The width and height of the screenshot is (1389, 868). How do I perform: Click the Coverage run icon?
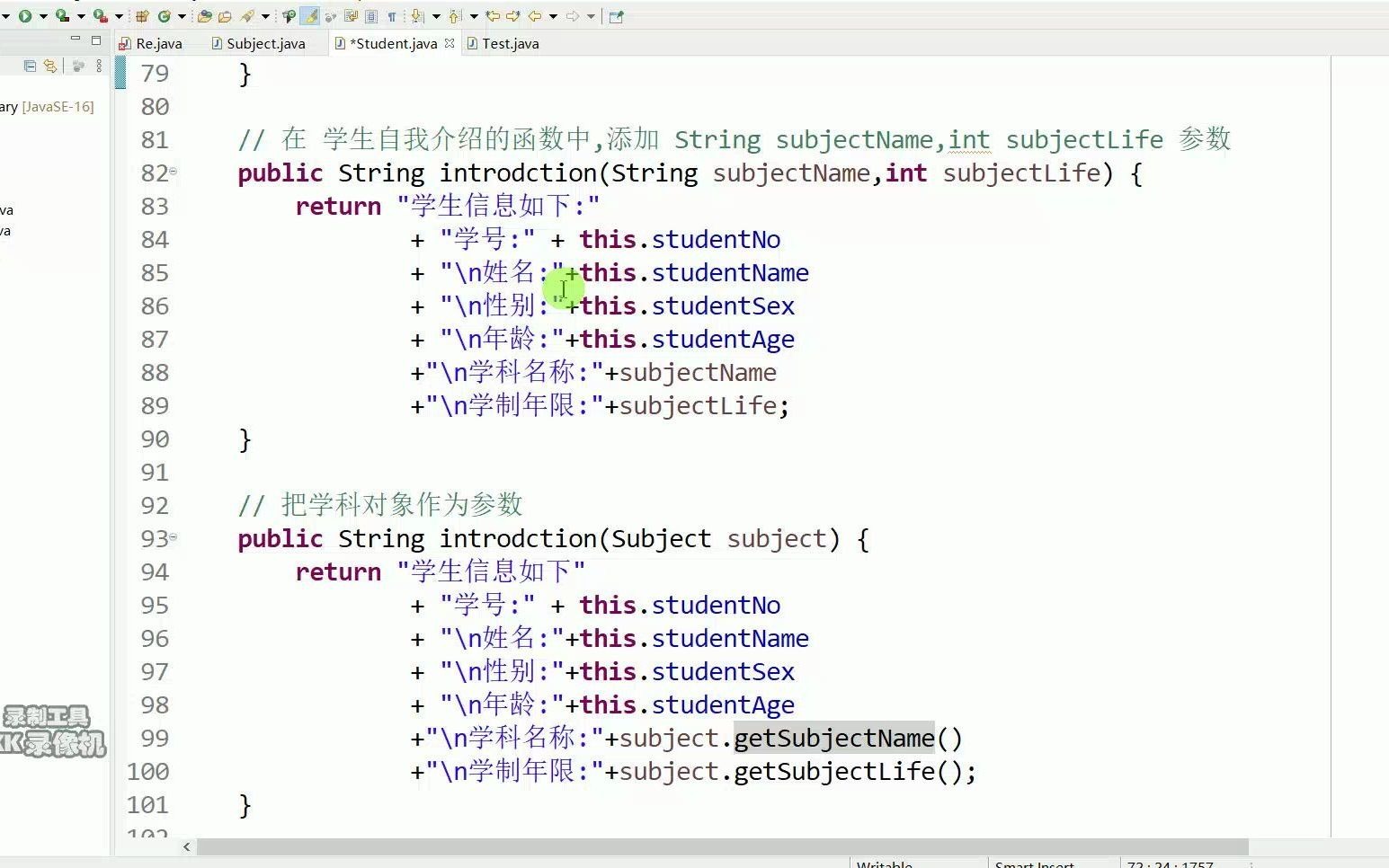point(62,16)
